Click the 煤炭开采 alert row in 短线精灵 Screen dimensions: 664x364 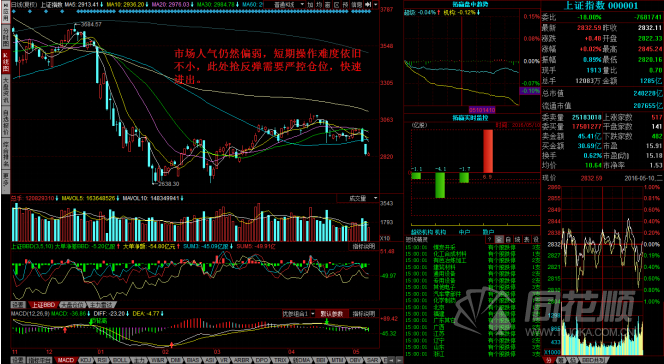pyautogui.click(x=473, y=247)
